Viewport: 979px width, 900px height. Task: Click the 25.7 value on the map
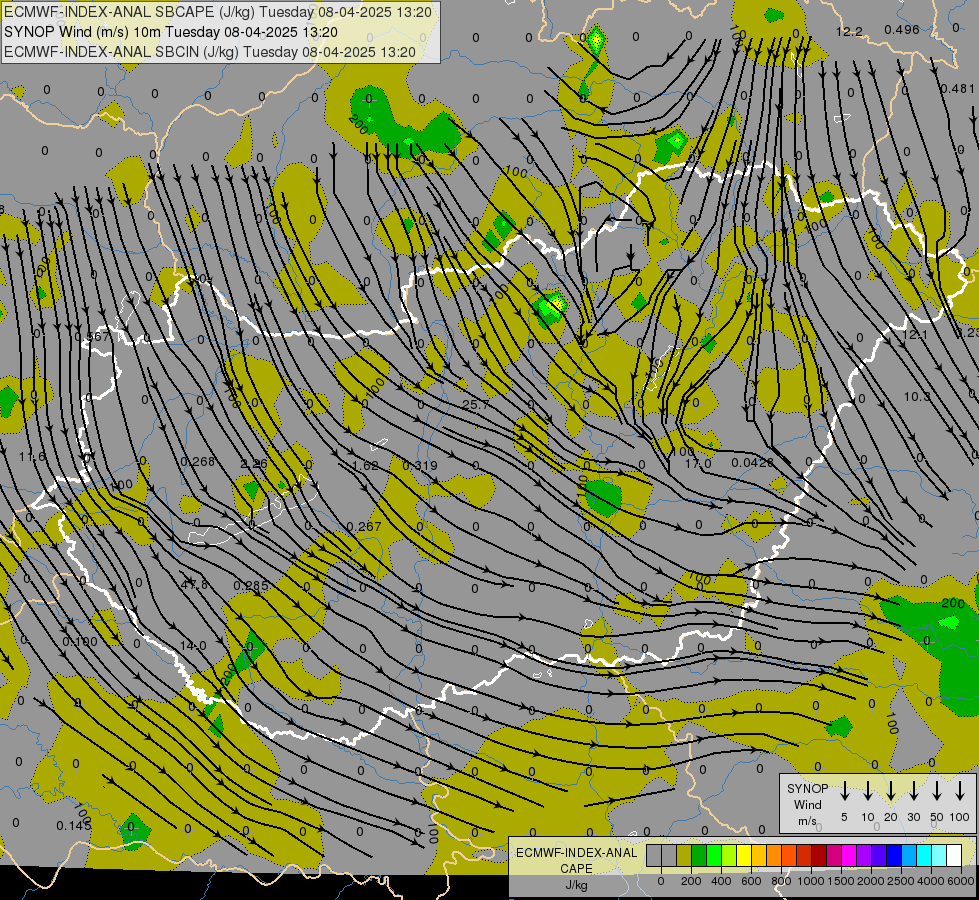475,405
